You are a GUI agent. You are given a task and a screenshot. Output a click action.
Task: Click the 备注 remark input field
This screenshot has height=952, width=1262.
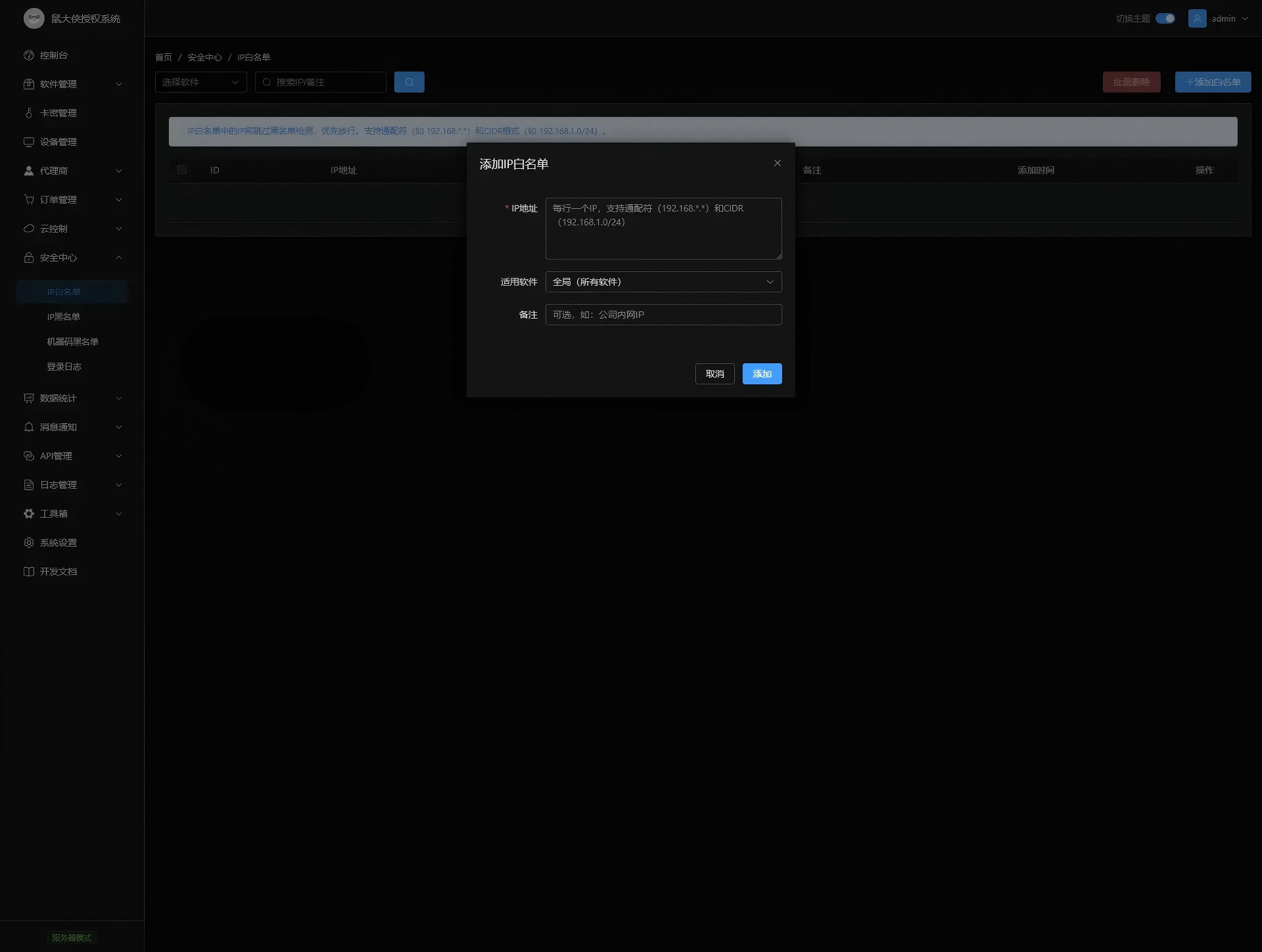[663, 315]
